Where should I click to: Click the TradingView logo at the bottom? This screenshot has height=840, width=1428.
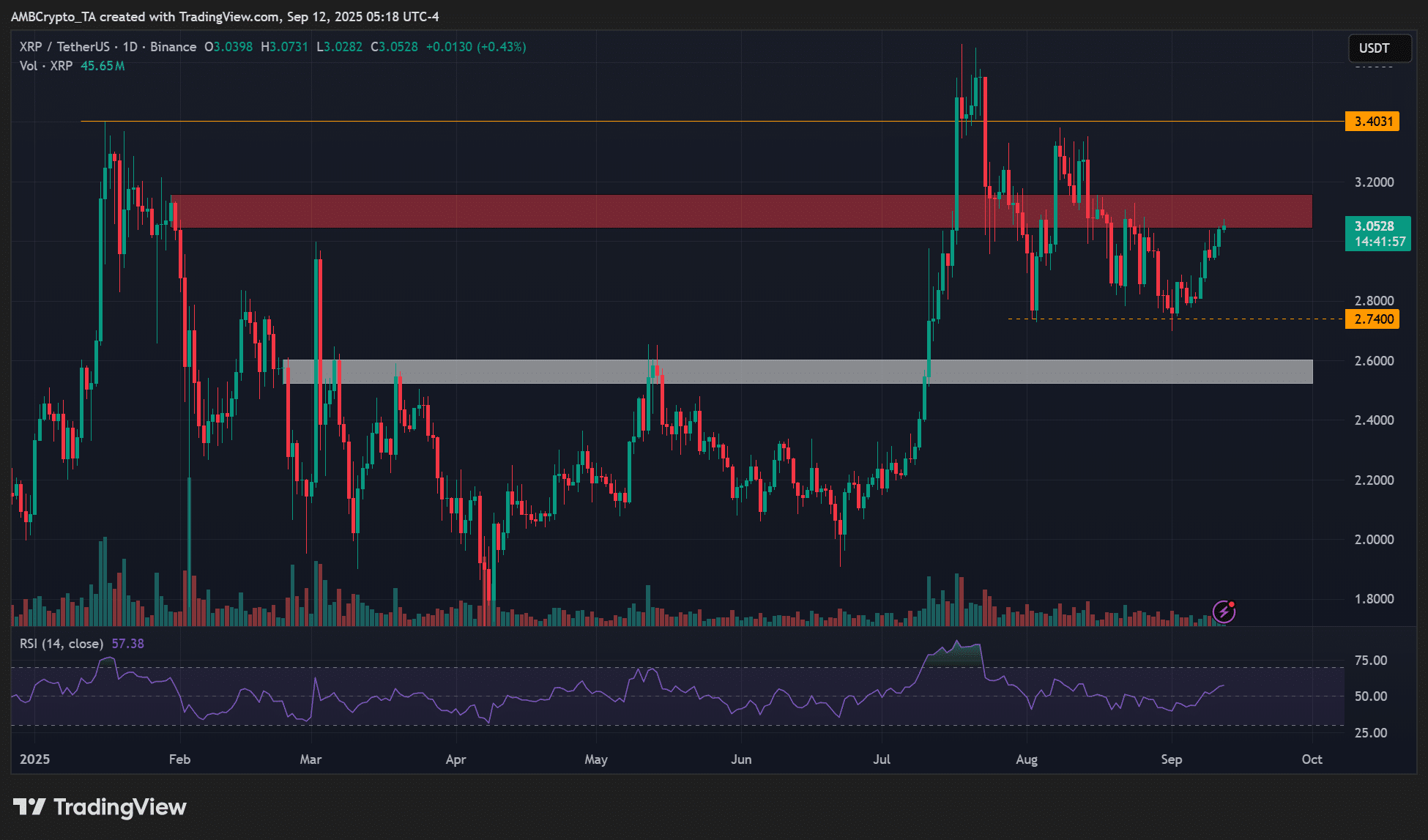100,807
